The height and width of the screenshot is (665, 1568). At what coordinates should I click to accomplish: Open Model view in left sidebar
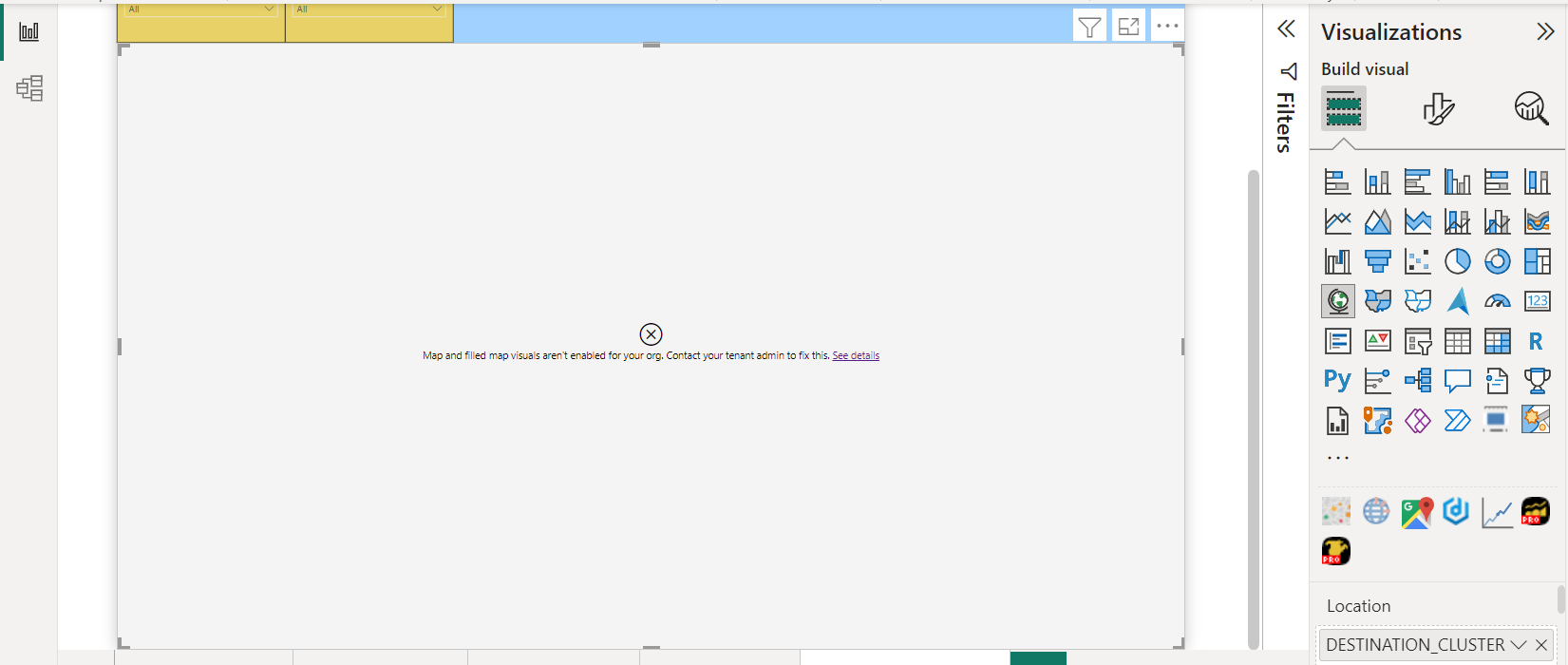pyautogui.click(x=29, y=88)
